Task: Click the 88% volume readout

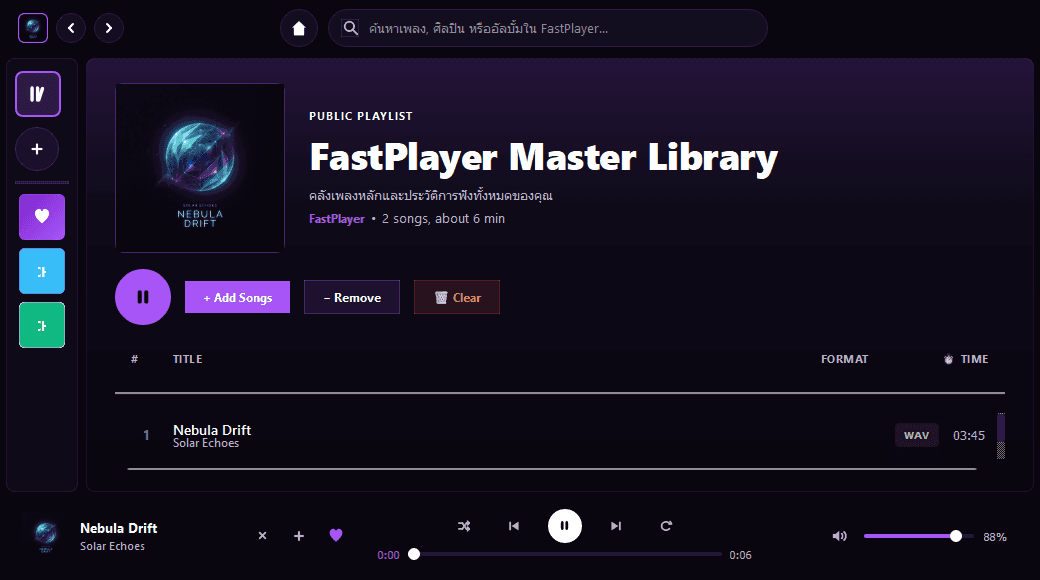Action: [x=995, y=537]
